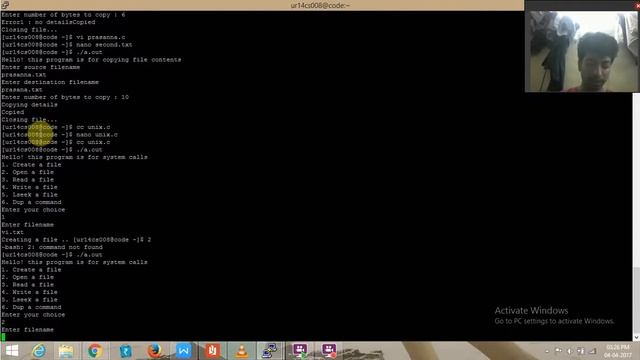This screenshot has height=360, width=640.
Task: Click 'Enter source filename' line
Action: coord(40,67)
